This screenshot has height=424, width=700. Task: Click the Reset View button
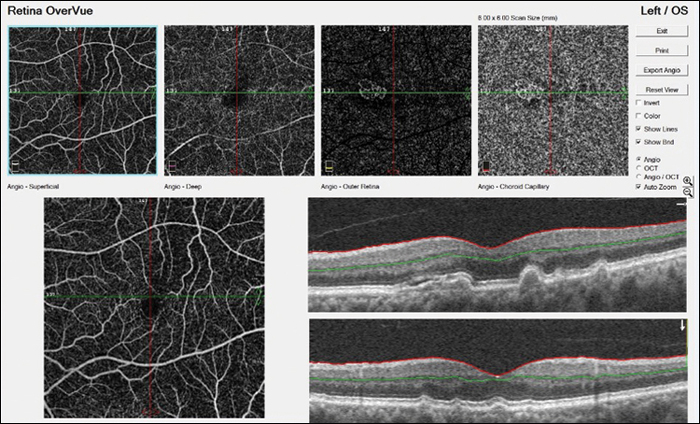tap(662, 90)
